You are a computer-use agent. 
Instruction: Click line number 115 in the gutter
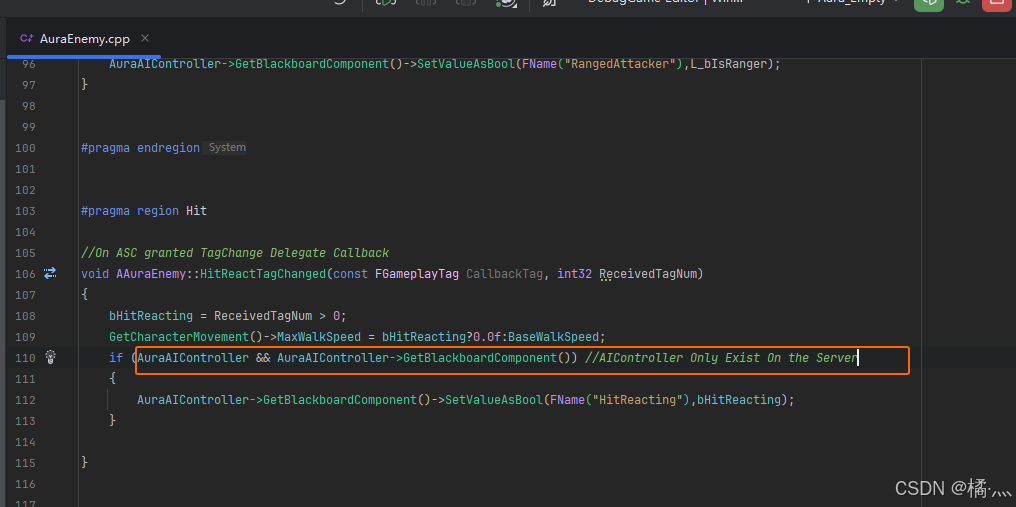(25, 463)
